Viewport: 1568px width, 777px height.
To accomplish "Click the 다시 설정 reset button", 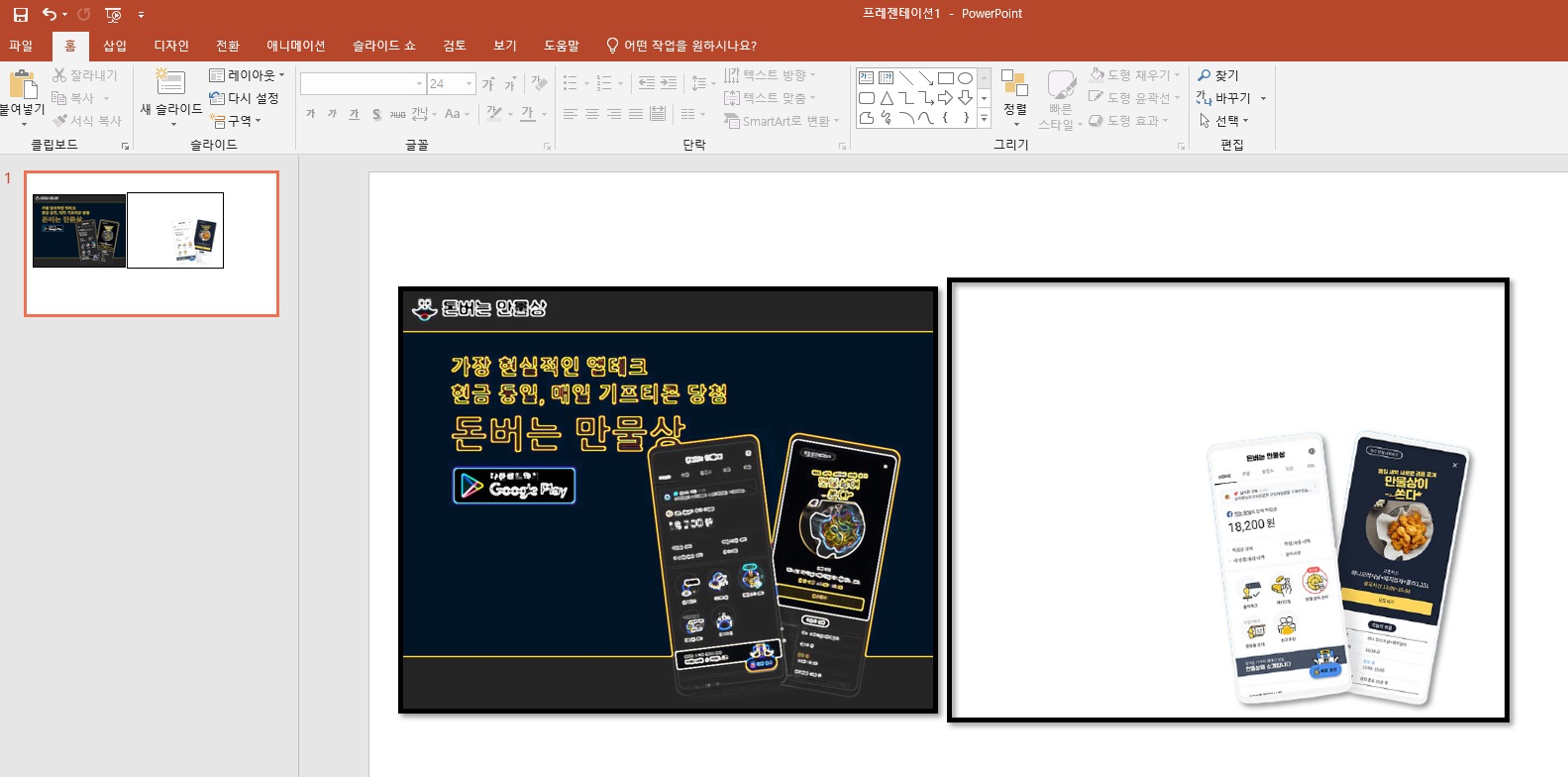I will pyautogui.click(x=244, y=98).
